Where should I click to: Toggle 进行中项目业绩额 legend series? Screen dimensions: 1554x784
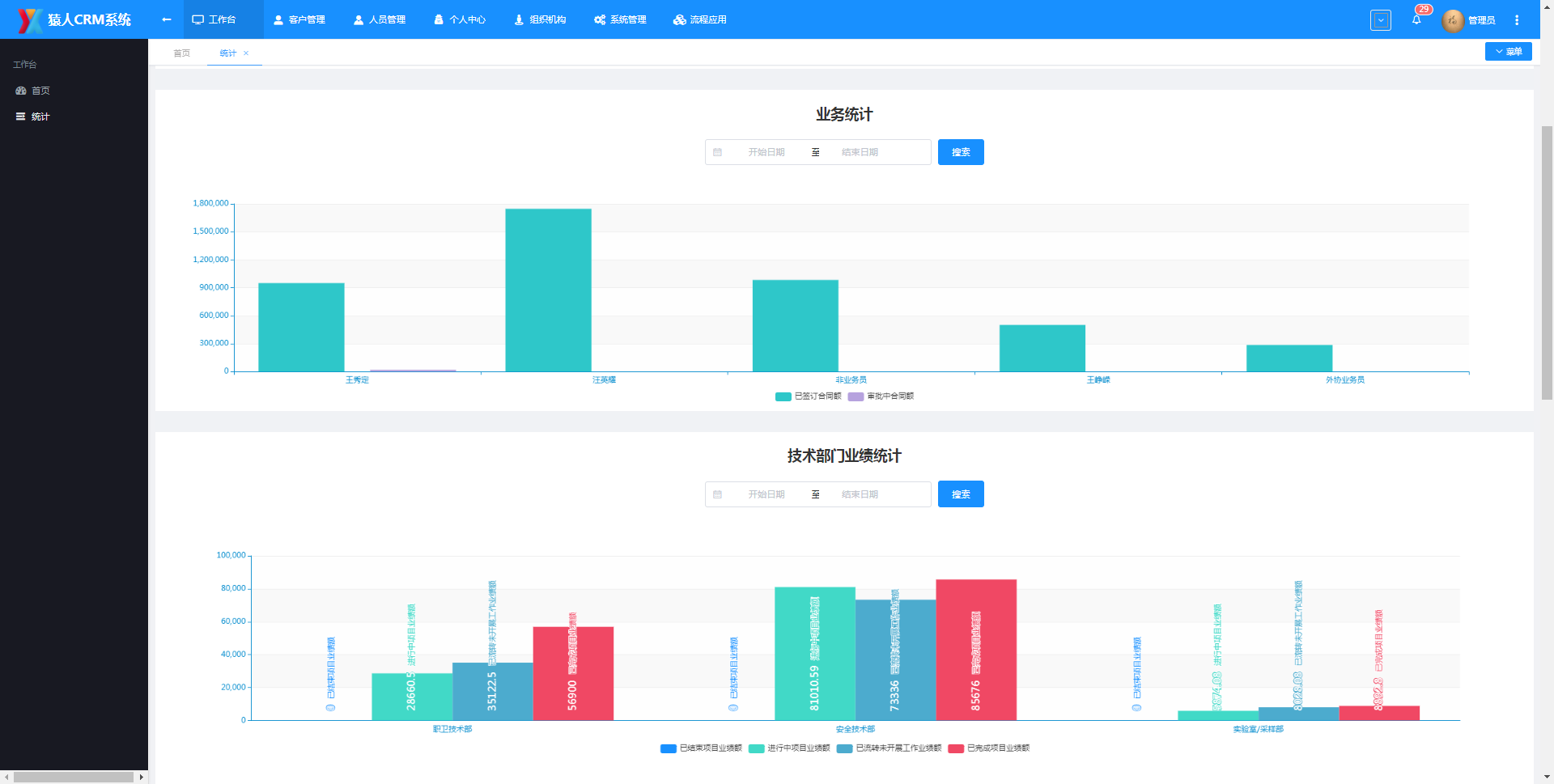(789, 748)
